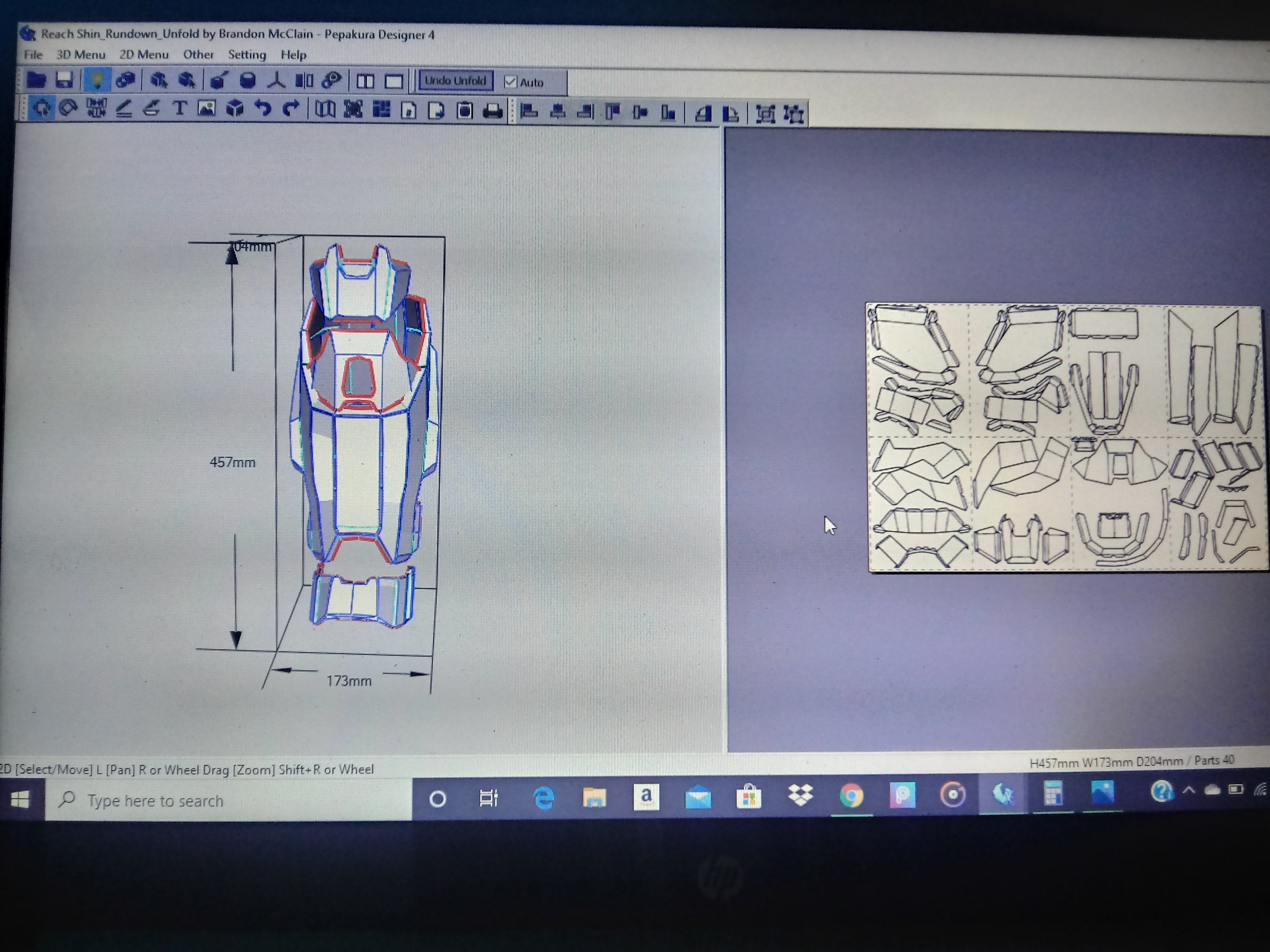This screenshot has height=952, width=1270.
Task: Save the project with the floppy disk icon
Action: [64, 80]
